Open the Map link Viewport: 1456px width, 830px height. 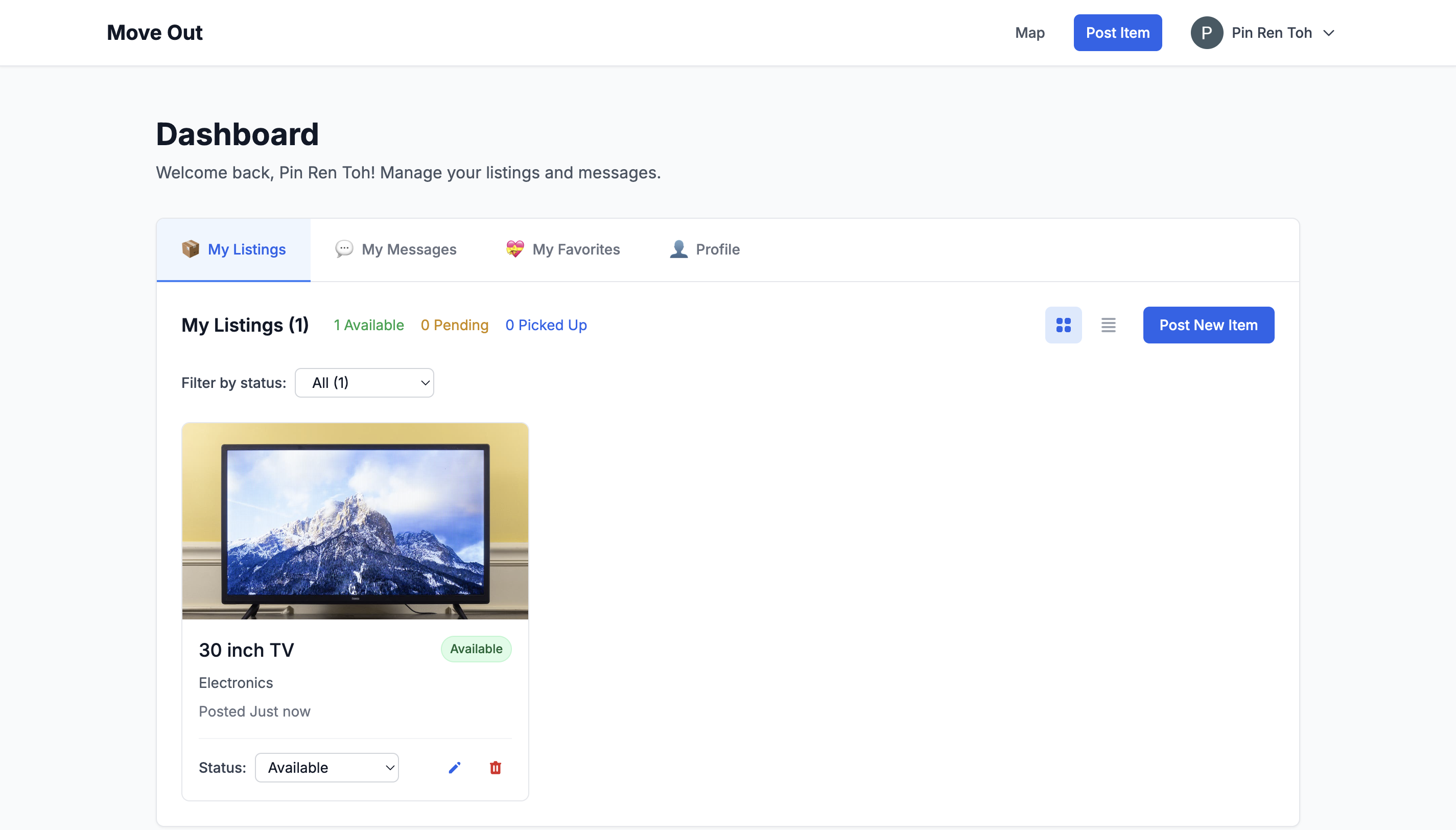(1029, 33)
